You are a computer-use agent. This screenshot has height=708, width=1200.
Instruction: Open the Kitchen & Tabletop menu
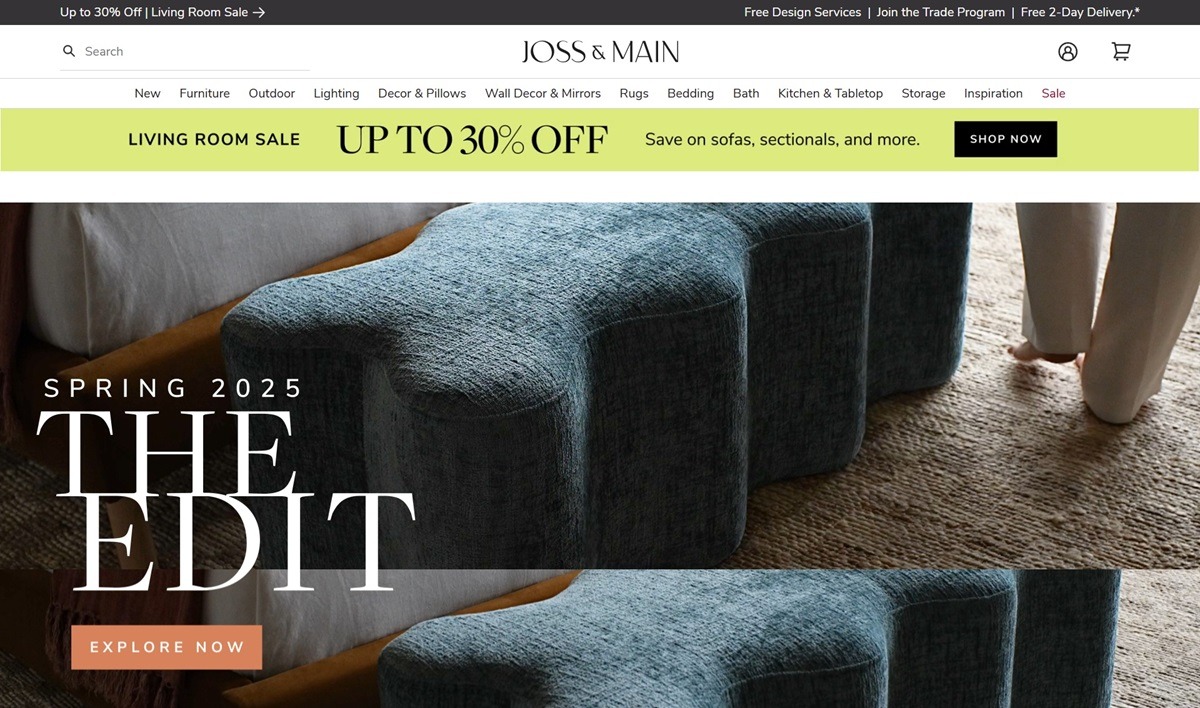830,93
